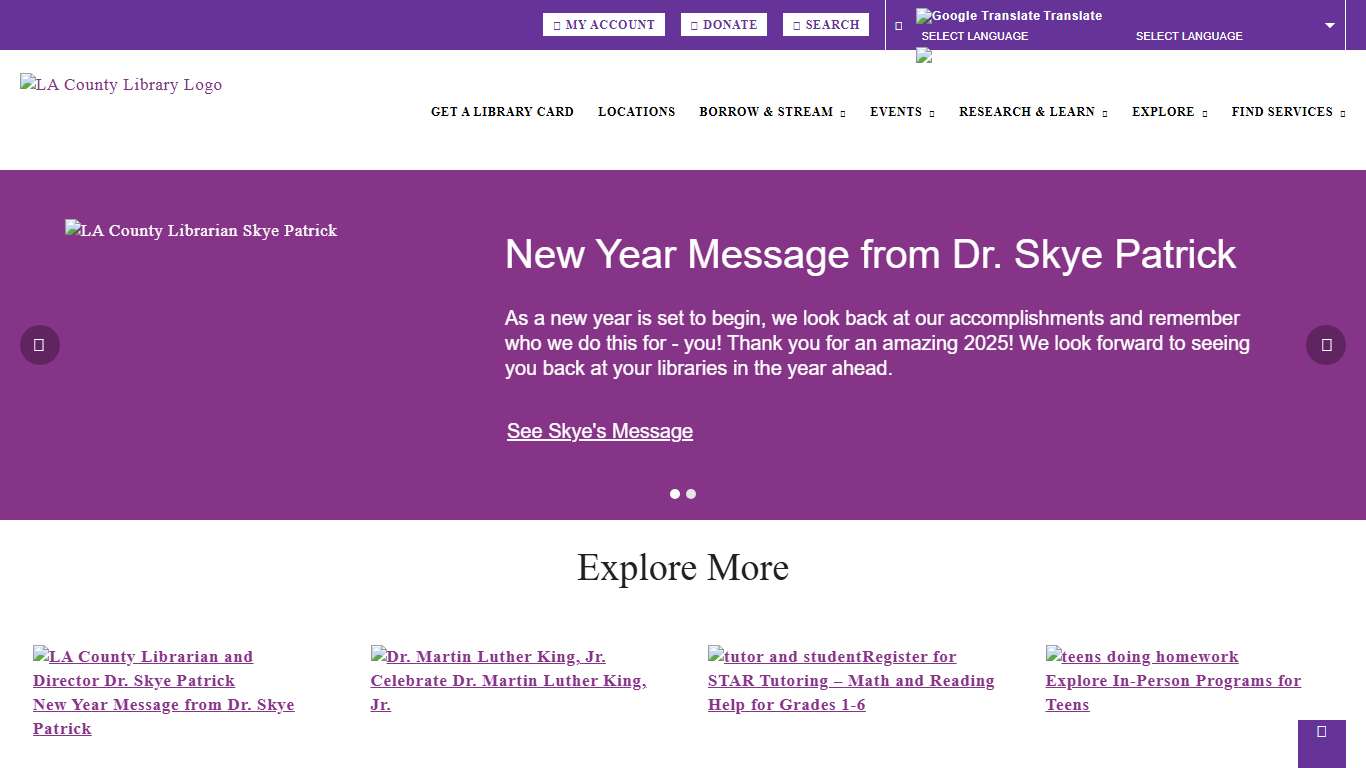Click the Skye Patrick banner image
This screenshot has height=768, width=1366.
pyautogui.click(x=201, y=231)
